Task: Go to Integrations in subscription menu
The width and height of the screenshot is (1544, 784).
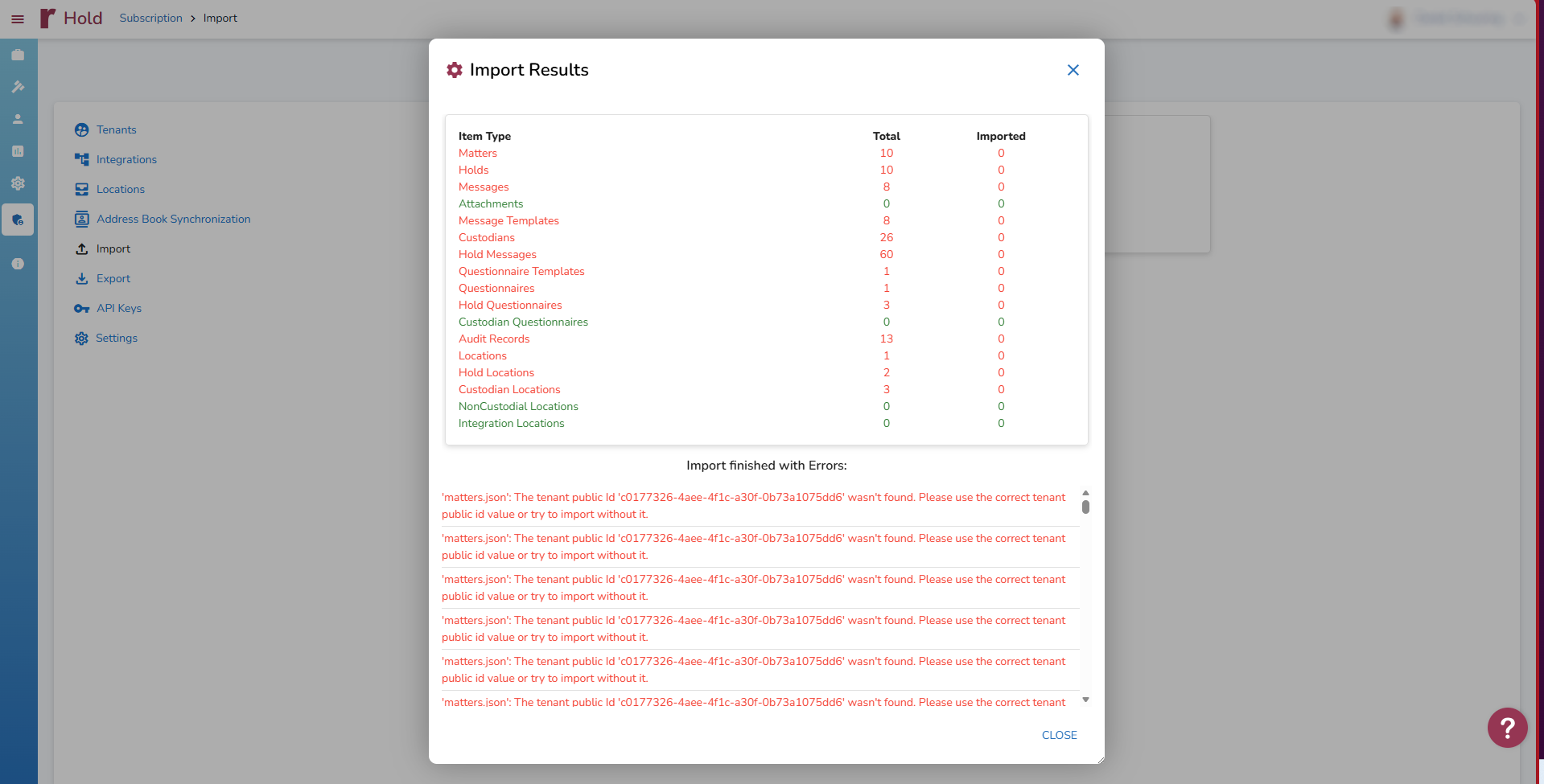Action: [126, 160]
